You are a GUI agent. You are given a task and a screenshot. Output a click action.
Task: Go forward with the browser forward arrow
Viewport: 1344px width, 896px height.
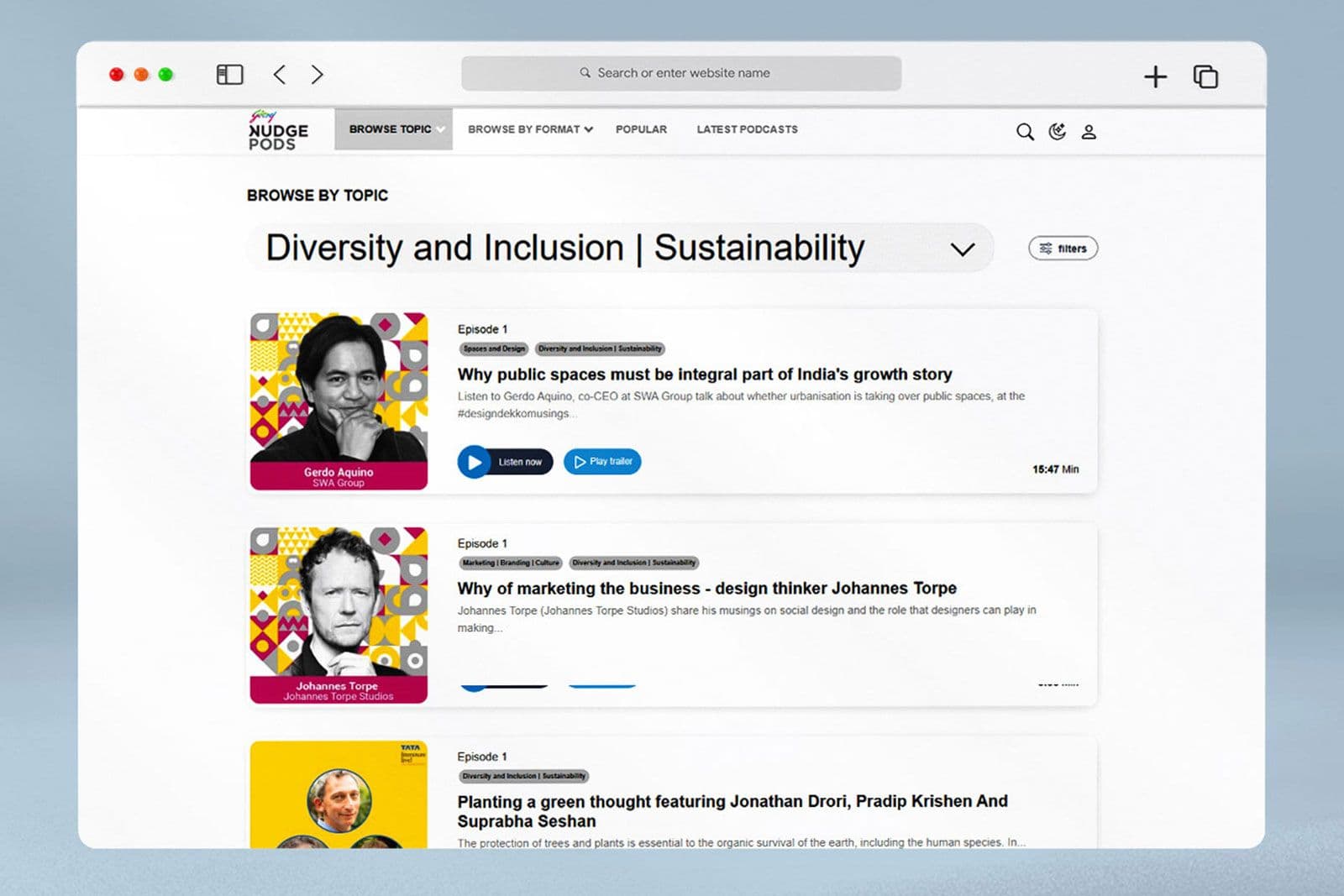coord(317,75)
